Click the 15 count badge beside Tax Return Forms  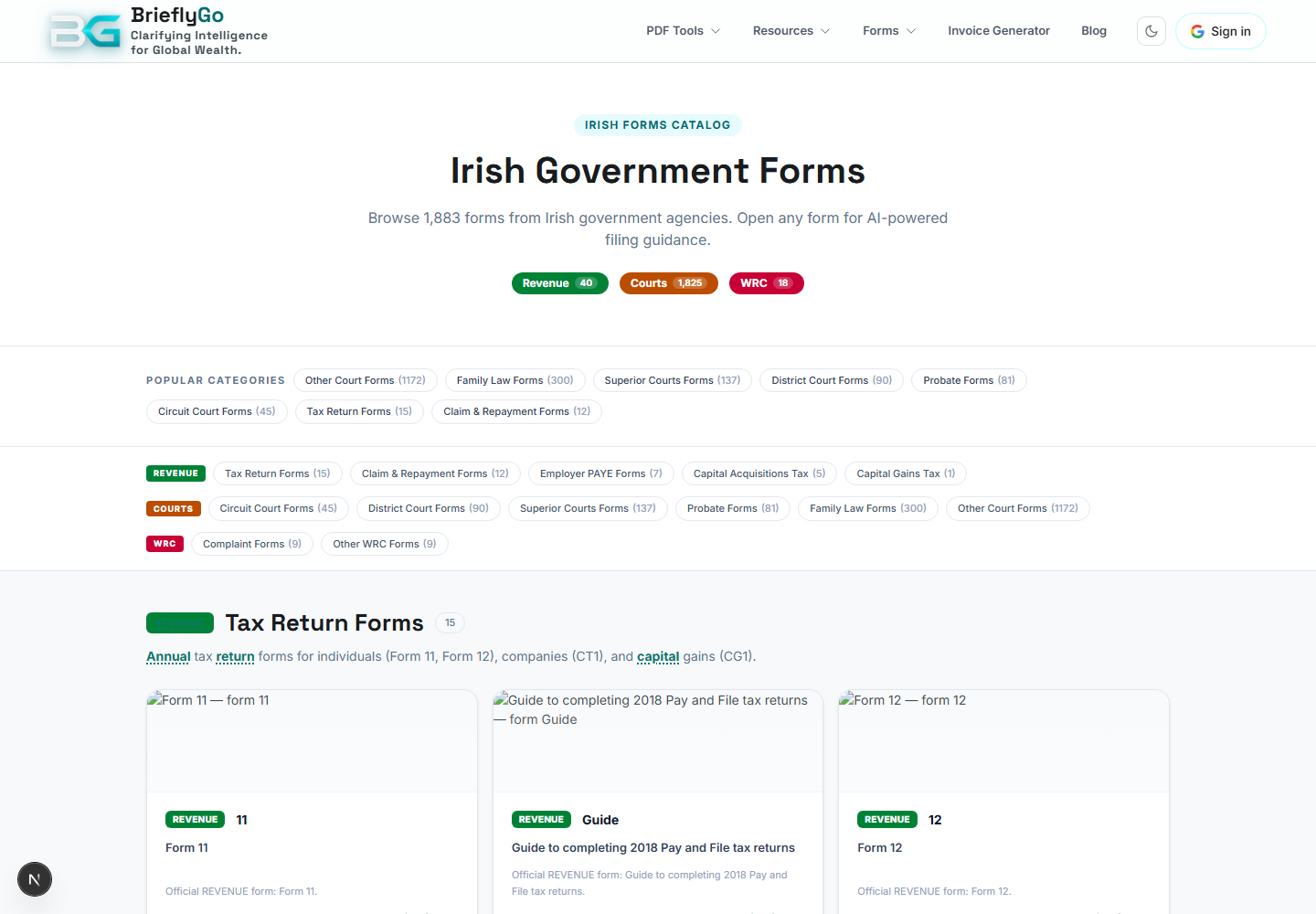pyautogui.click(x=450, y=623)
